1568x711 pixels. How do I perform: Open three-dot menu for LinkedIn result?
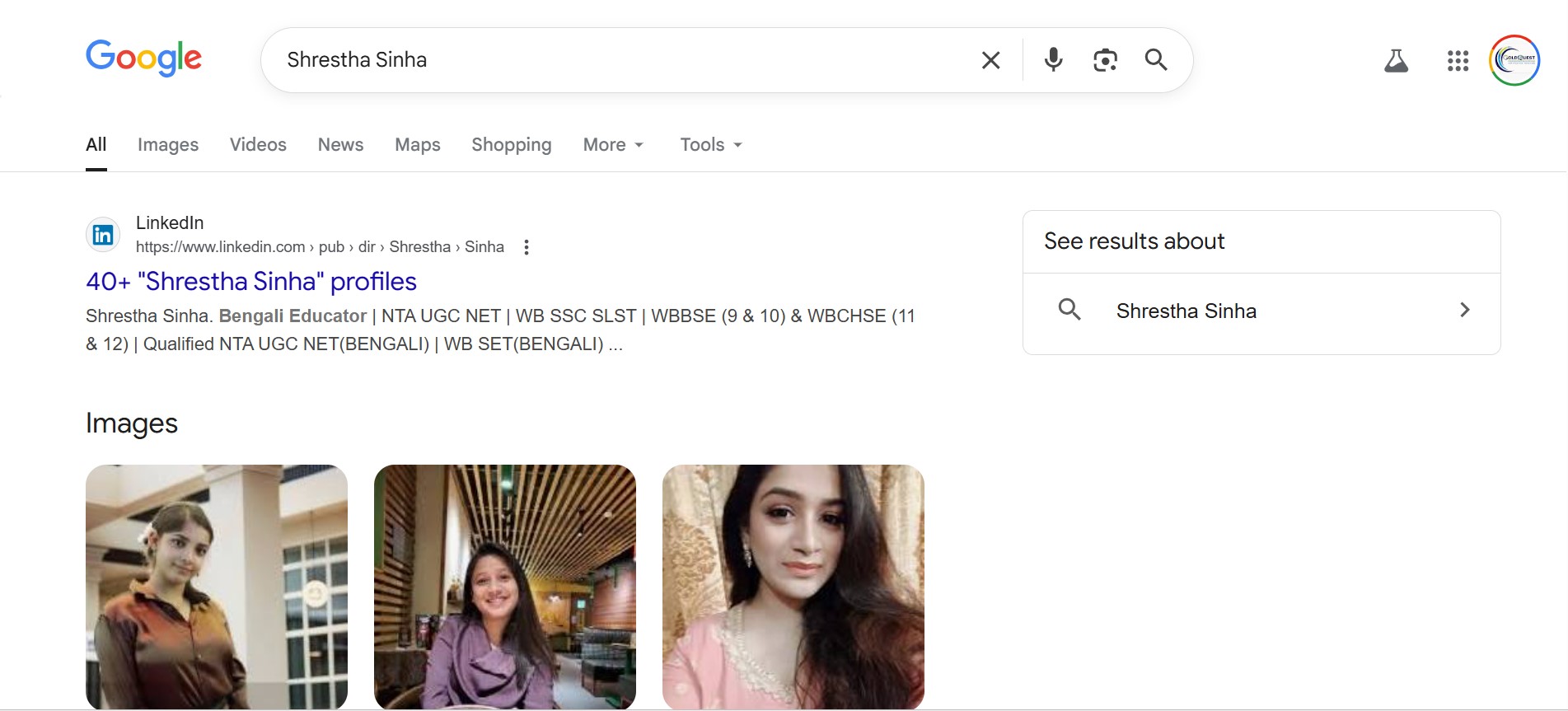click(527, 247)
